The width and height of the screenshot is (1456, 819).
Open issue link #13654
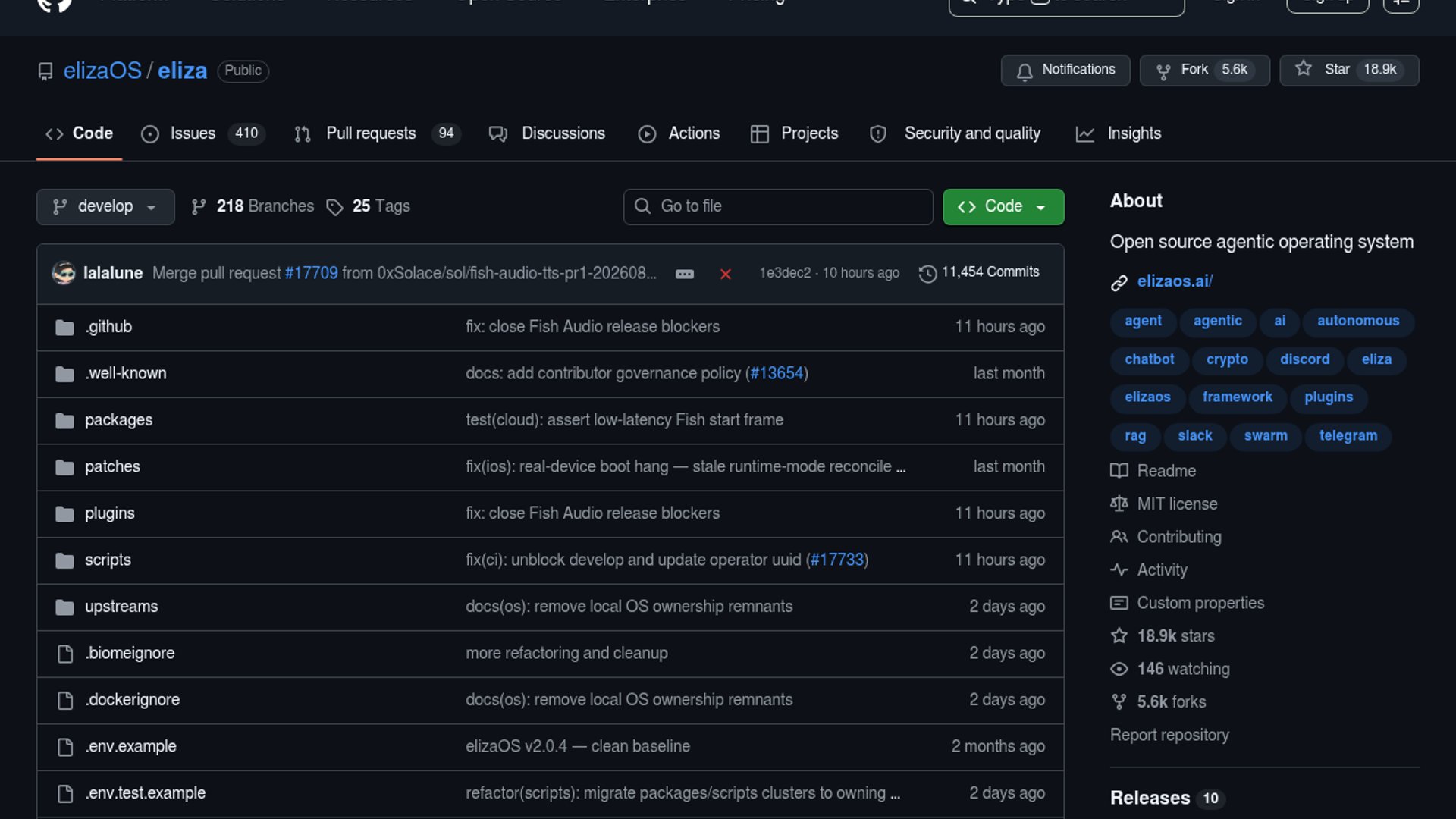pyautogui.click(x=777, y=374)
